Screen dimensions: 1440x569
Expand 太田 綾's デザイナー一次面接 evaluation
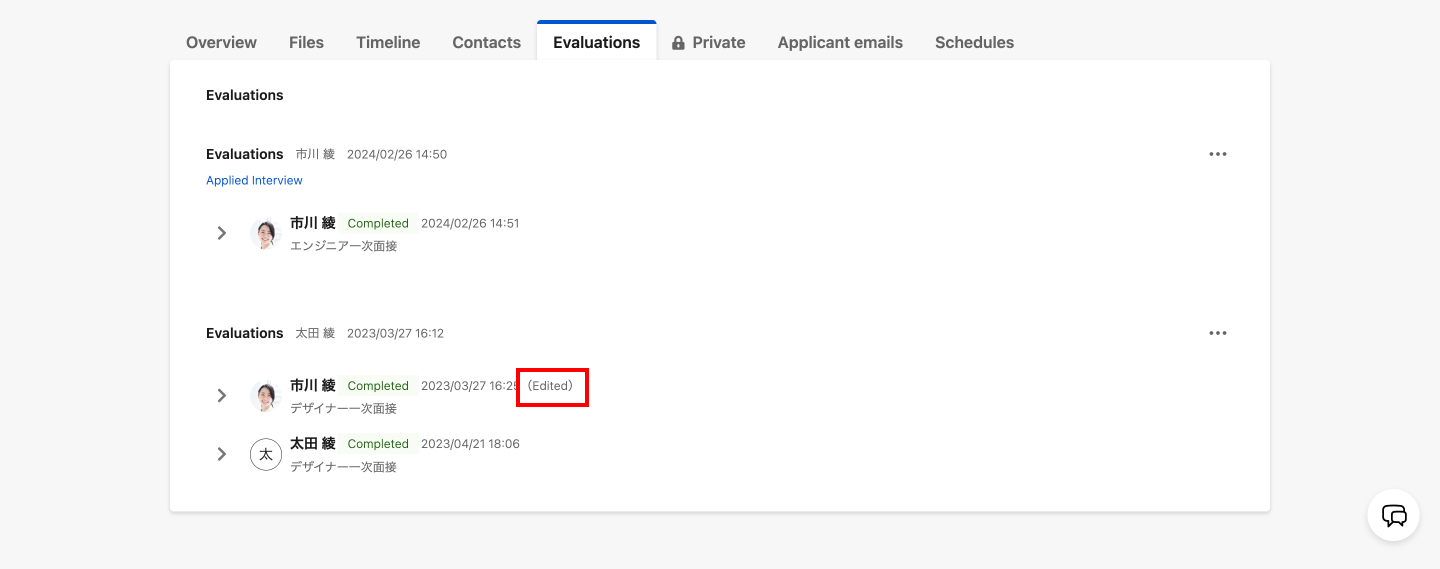[222, 454]
